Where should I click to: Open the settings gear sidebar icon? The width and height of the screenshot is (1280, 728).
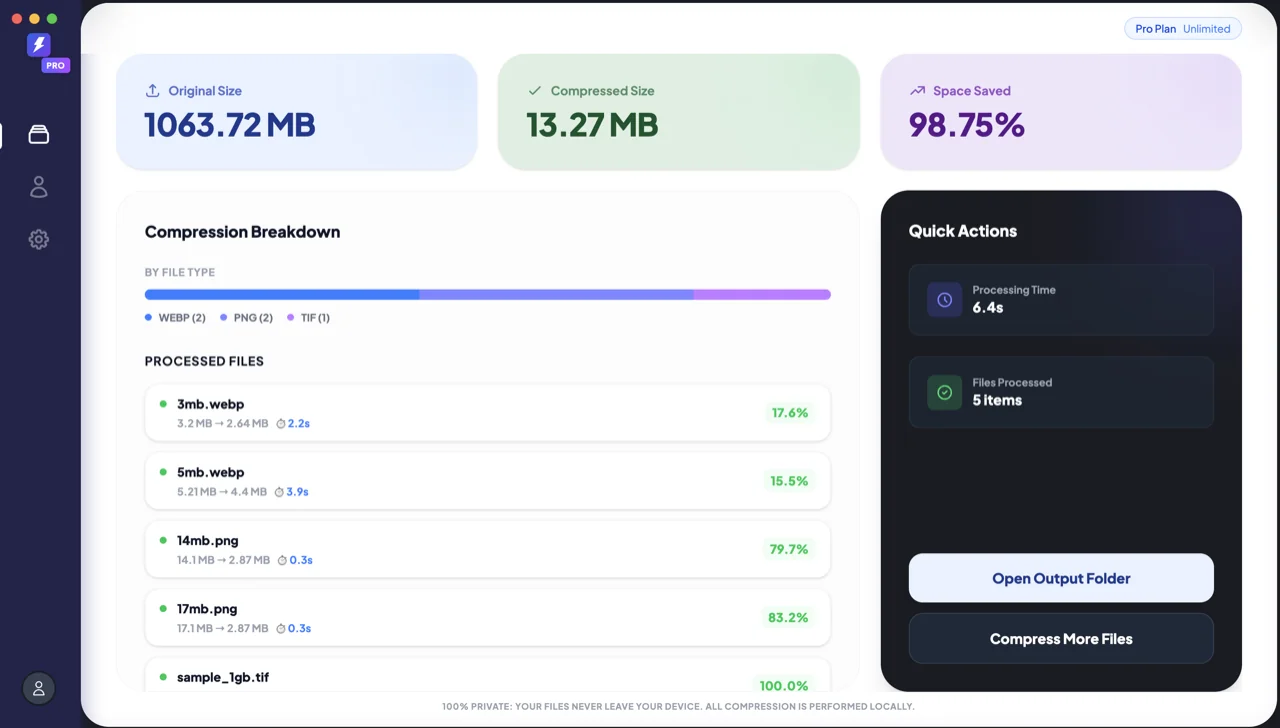coord(39,239)
